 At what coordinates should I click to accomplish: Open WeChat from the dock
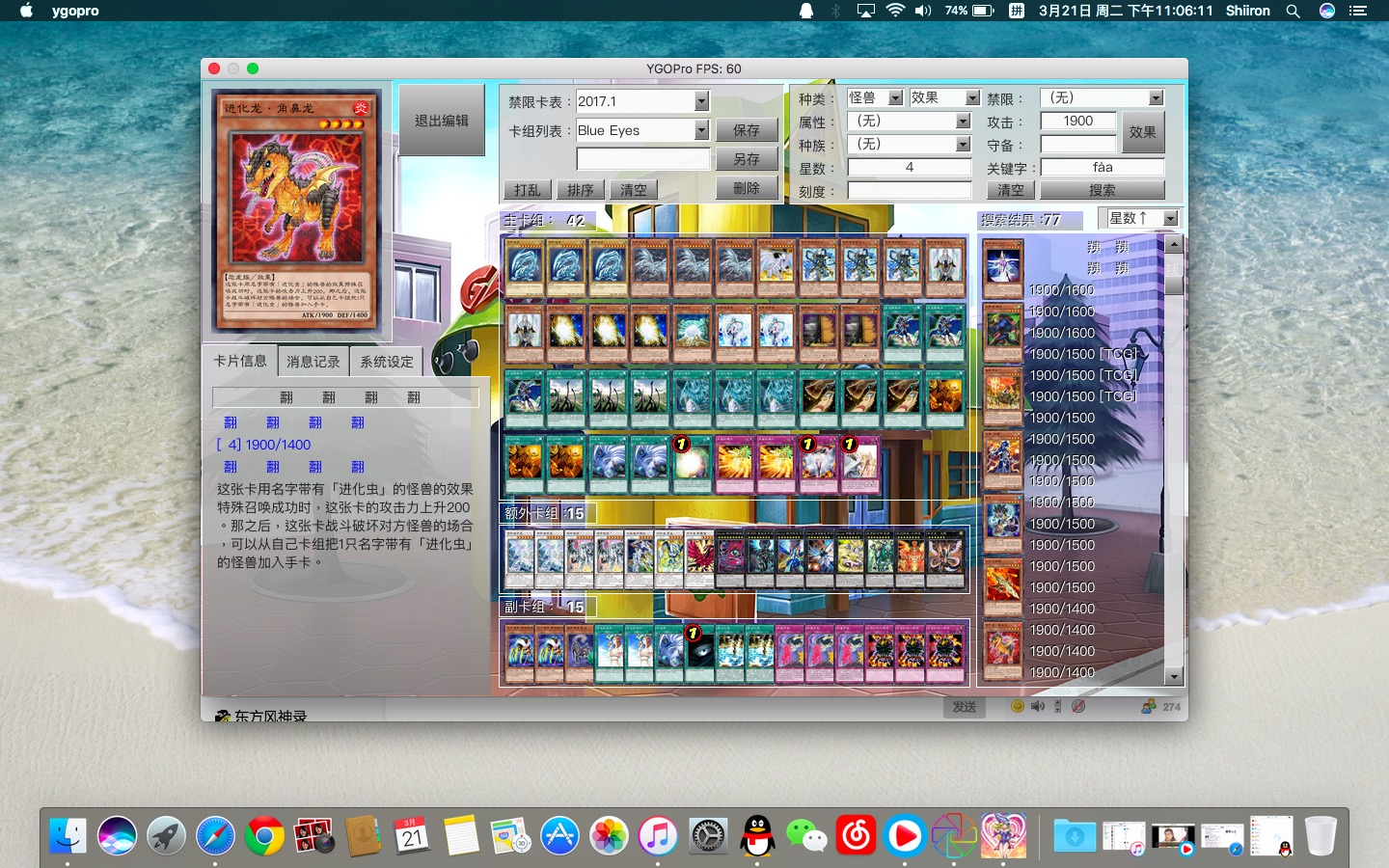click(x=806, y=835)
